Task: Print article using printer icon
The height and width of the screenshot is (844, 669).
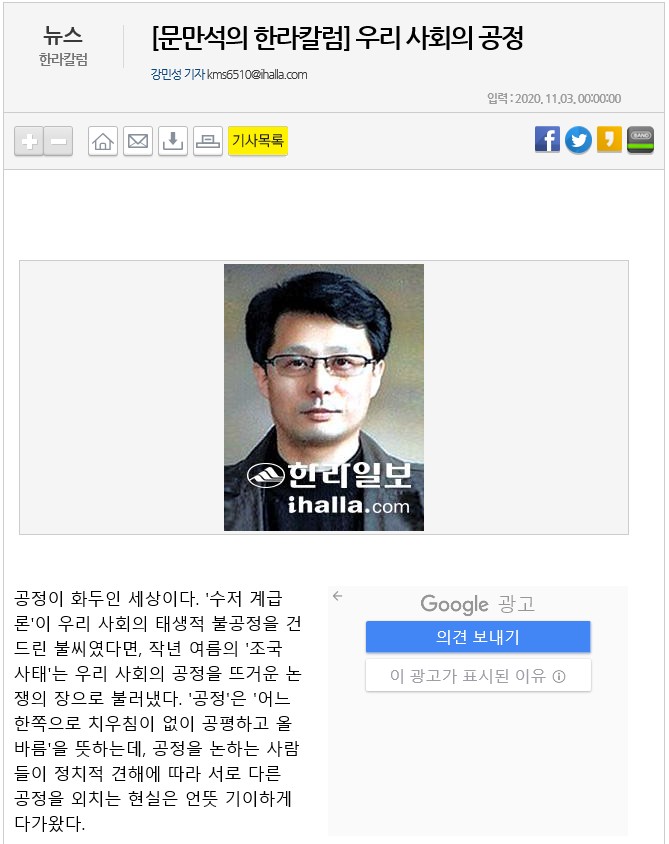Action: point(208,142)
